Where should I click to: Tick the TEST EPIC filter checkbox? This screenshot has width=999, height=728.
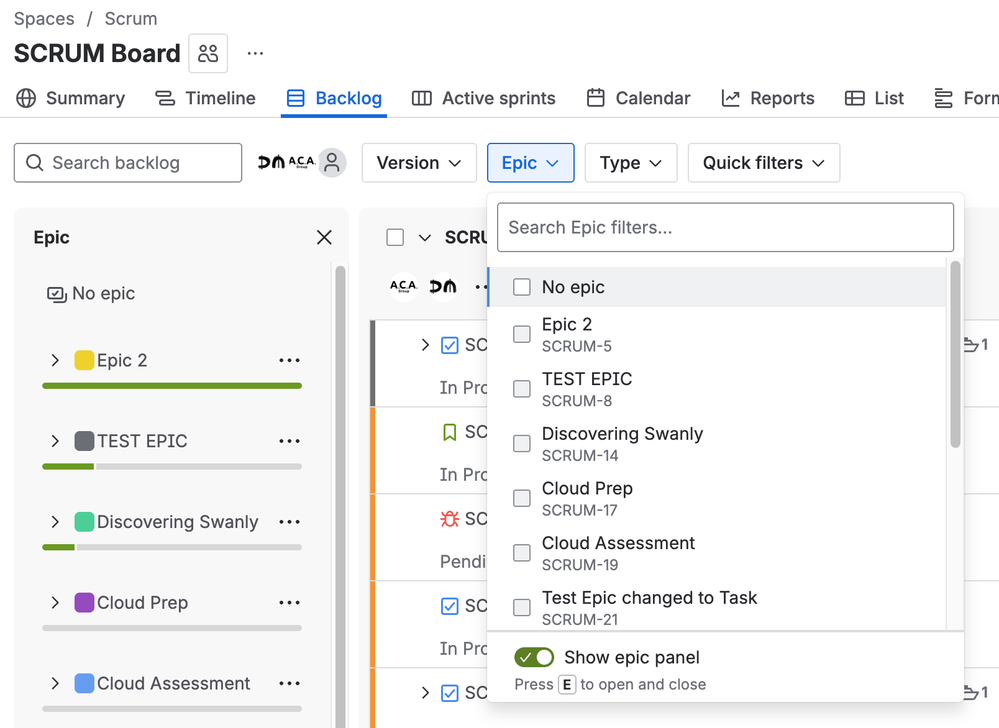[522, 389]
